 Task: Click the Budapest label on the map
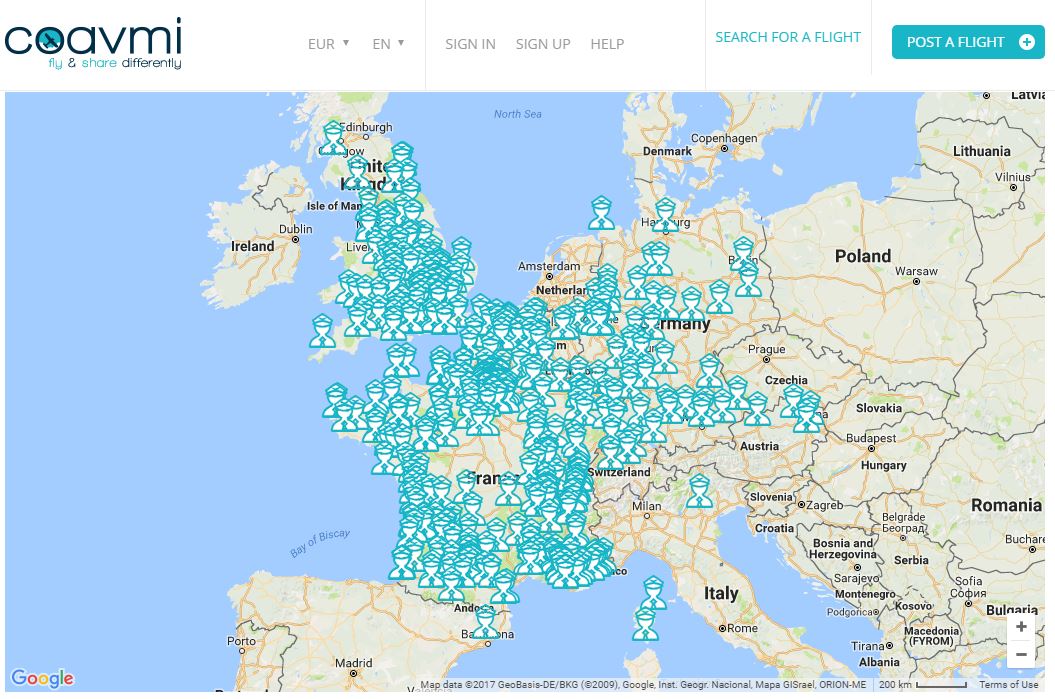pos(871,438)
